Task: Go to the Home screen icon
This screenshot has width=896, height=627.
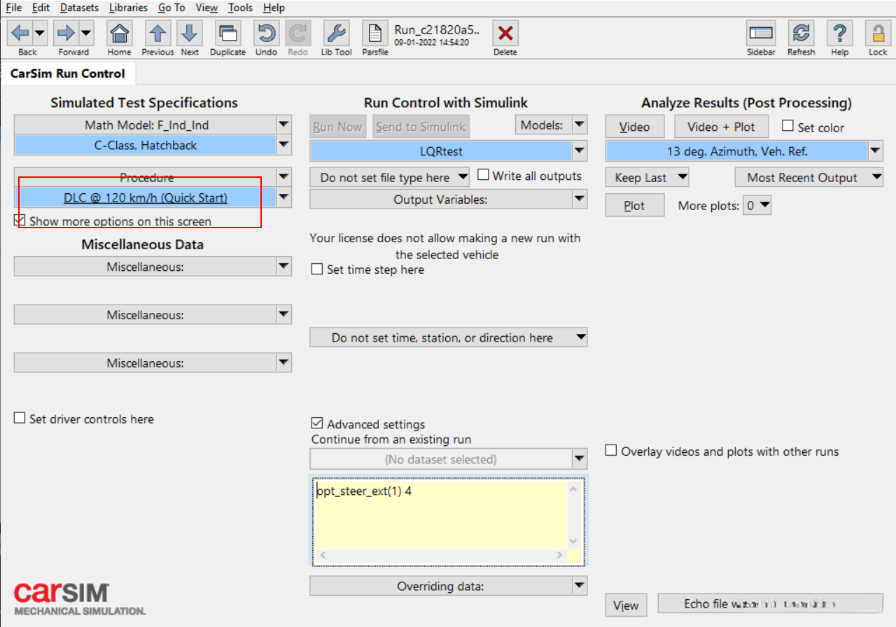Action: point(119,33)
